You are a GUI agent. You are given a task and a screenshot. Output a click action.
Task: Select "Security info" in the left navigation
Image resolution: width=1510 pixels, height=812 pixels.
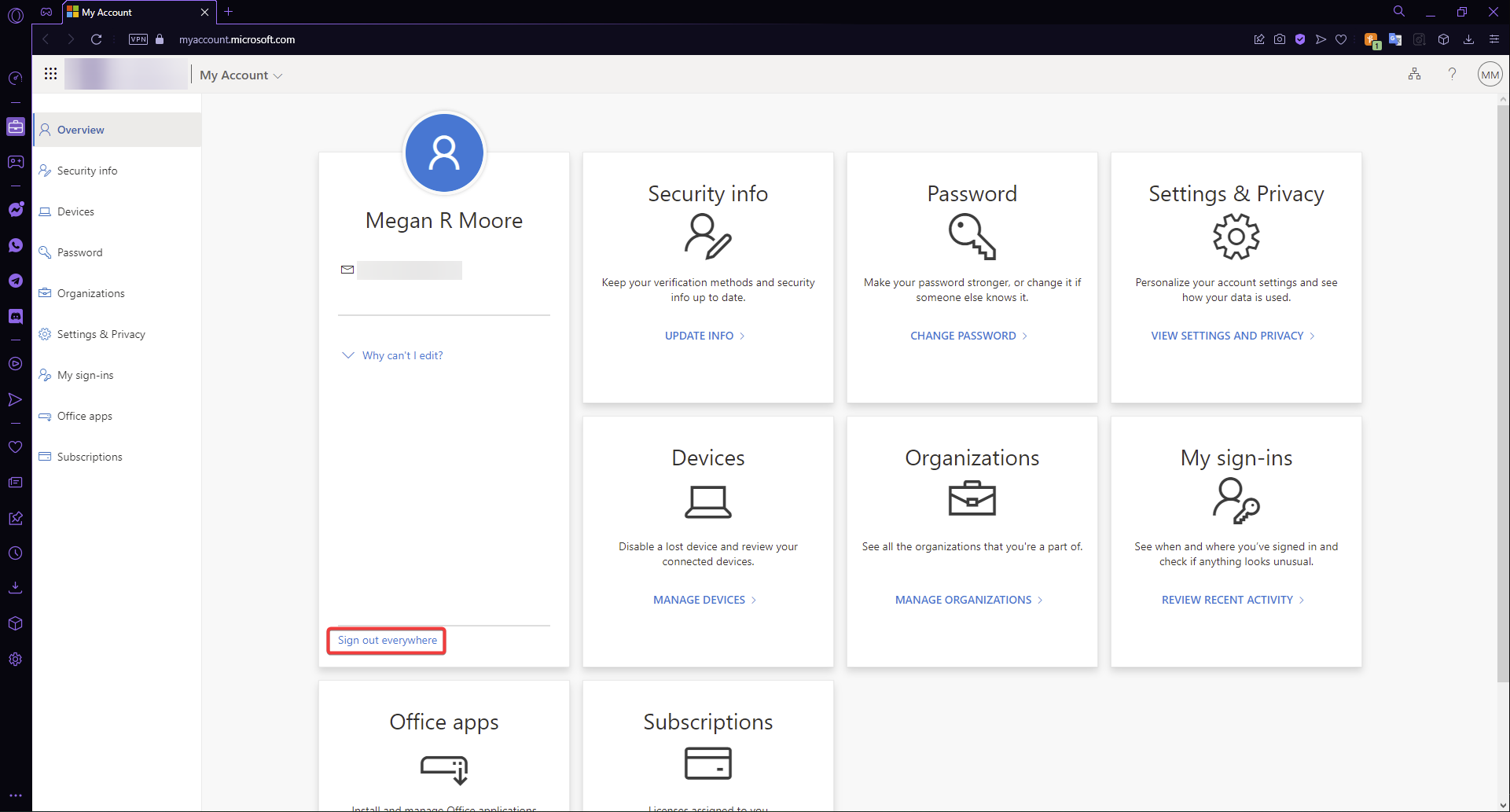coord(86,170)
